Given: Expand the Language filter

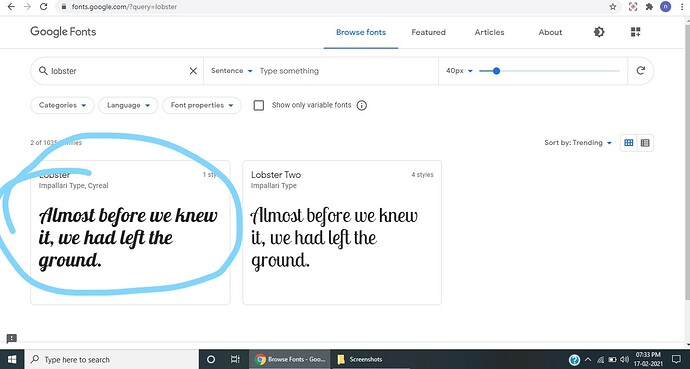Looking at the screenshot, I should (x=128, y=106).
